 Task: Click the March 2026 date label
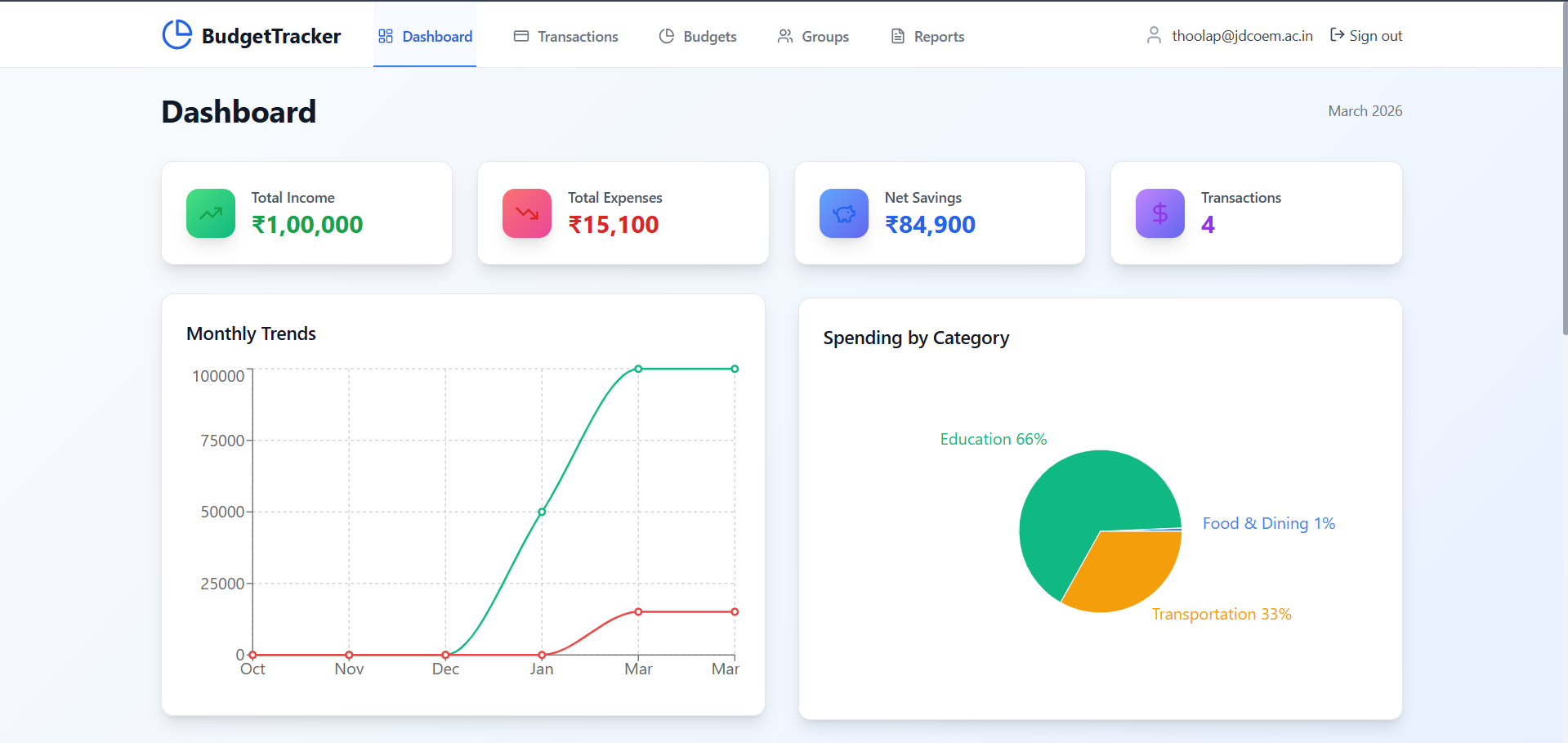click(1365, 110)
